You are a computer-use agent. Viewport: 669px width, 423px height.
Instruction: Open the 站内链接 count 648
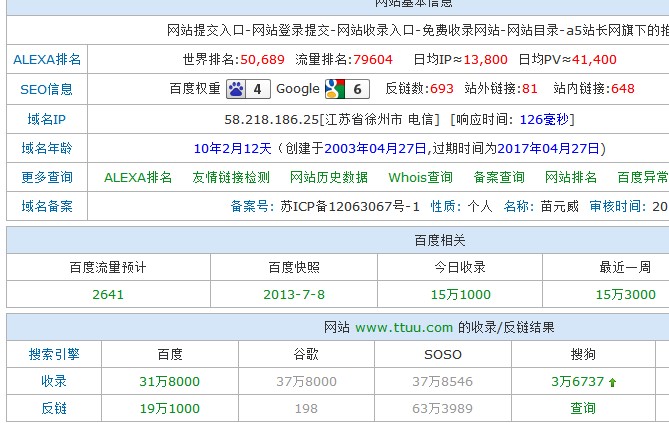pos(622,89)
